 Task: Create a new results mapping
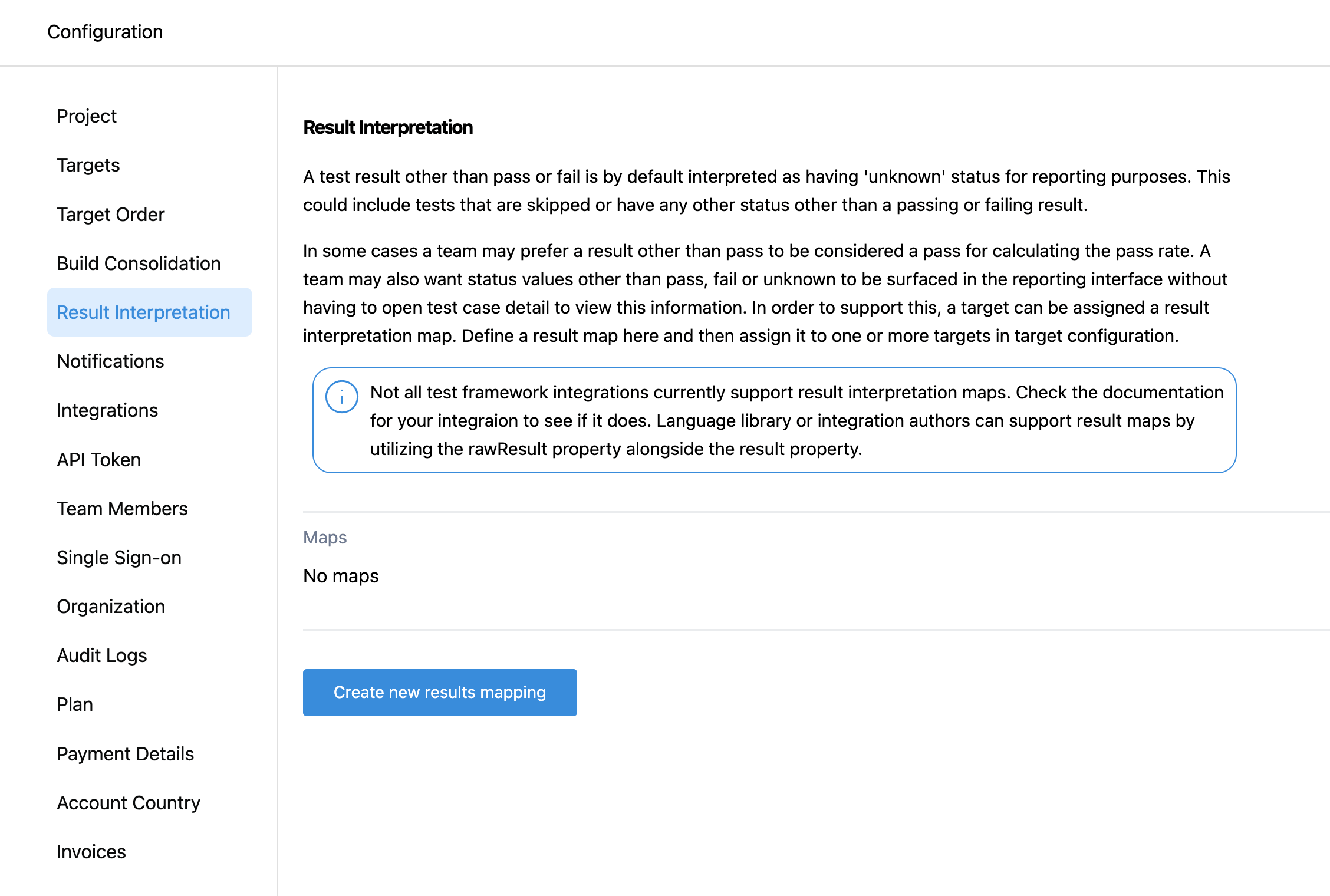(440, 692)
